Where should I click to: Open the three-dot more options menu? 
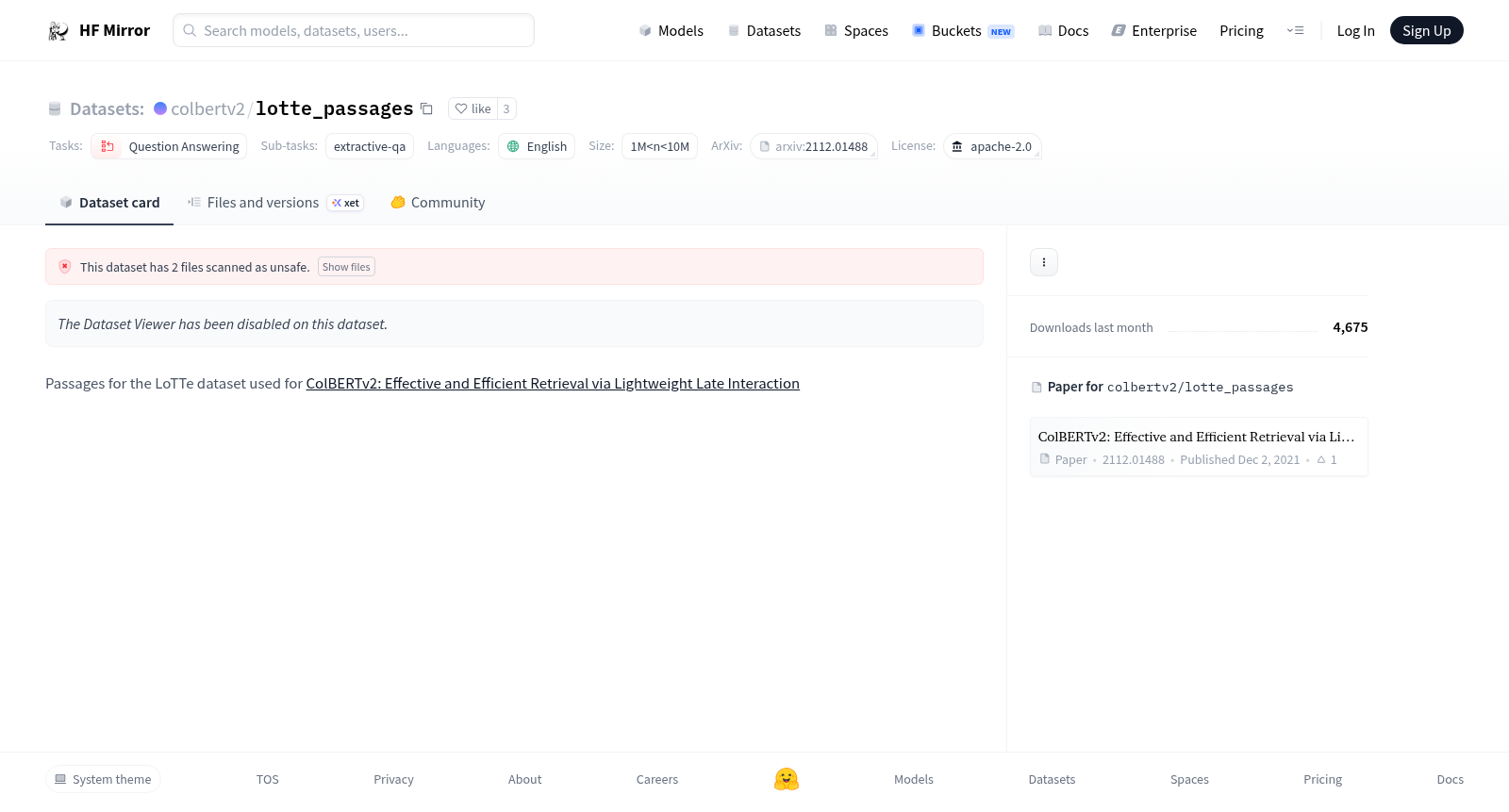click(1044, 262)
